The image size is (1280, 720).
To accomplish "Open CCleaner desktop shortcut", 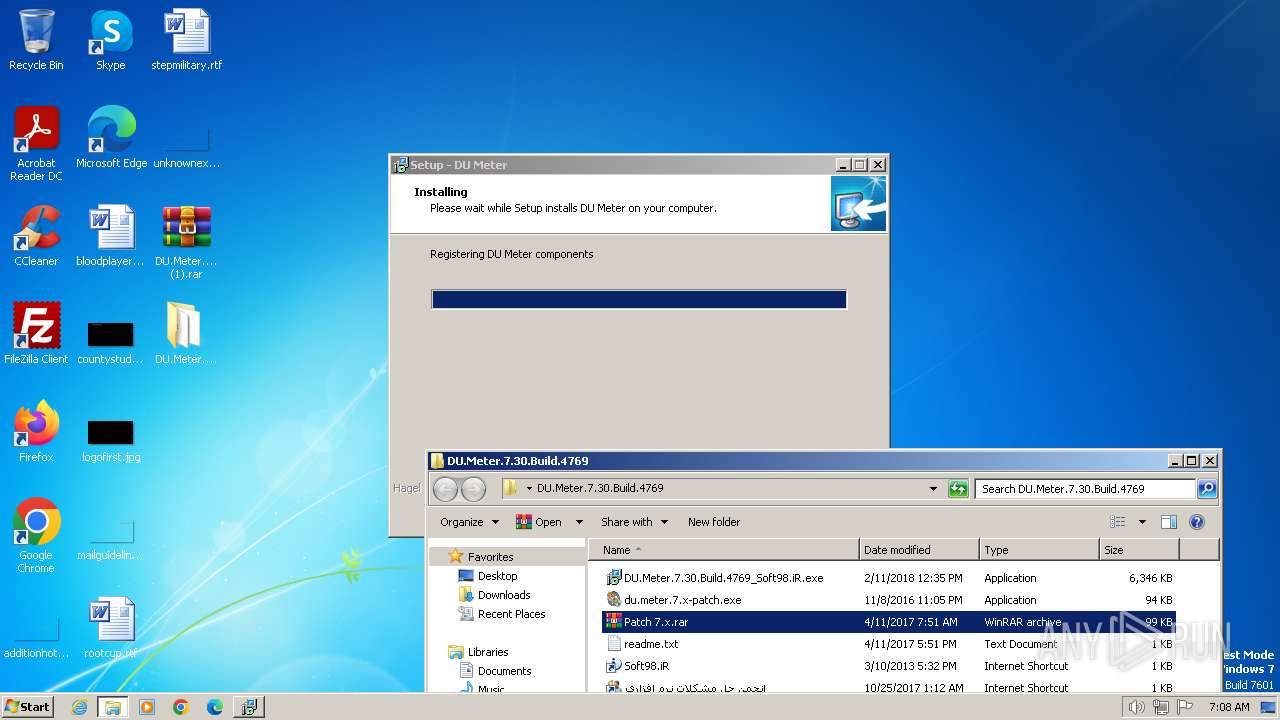I will pos(36,236).
